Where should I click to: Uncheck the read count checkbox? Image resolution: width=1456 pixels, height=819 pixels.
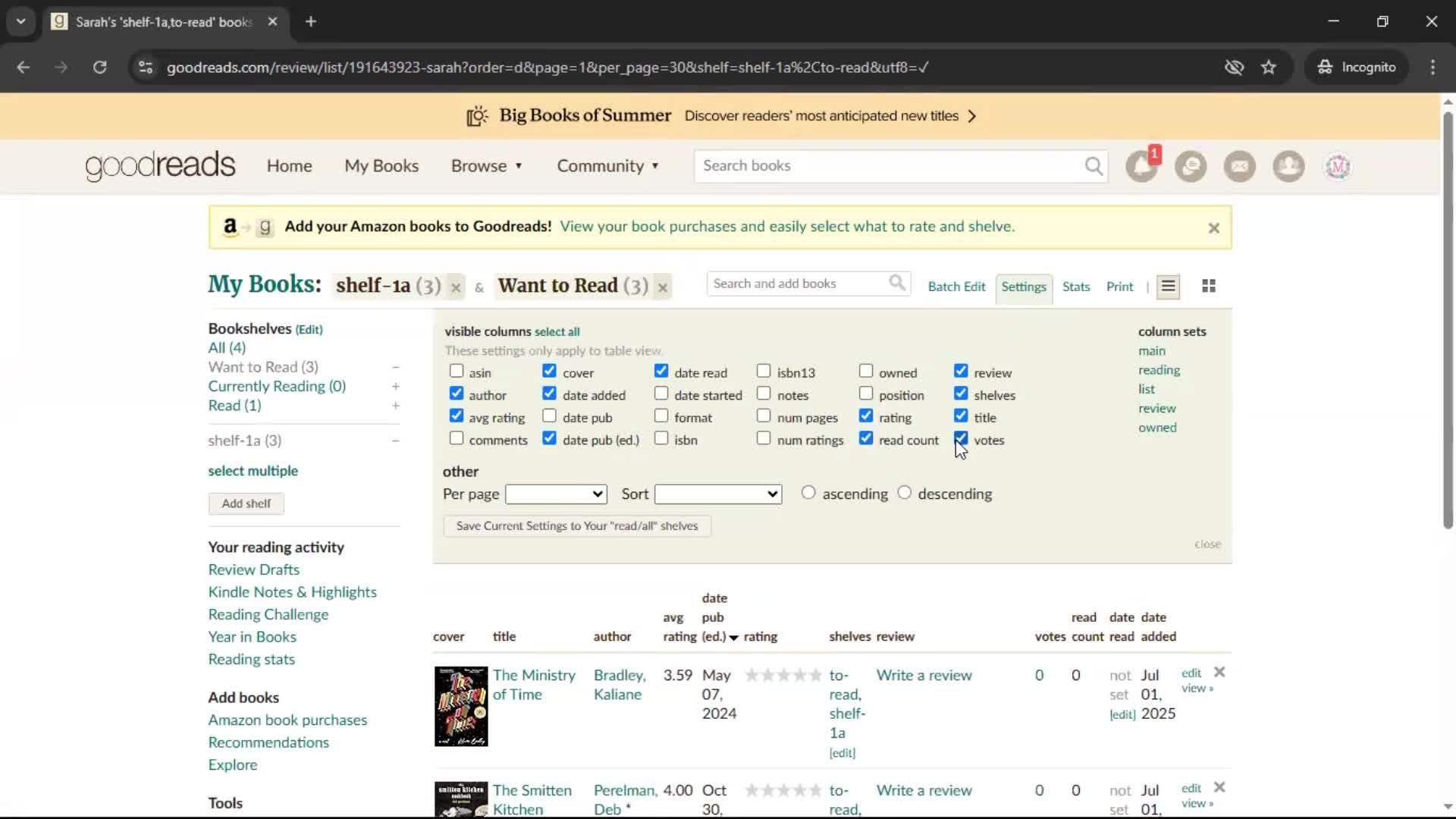pos(866,438)
